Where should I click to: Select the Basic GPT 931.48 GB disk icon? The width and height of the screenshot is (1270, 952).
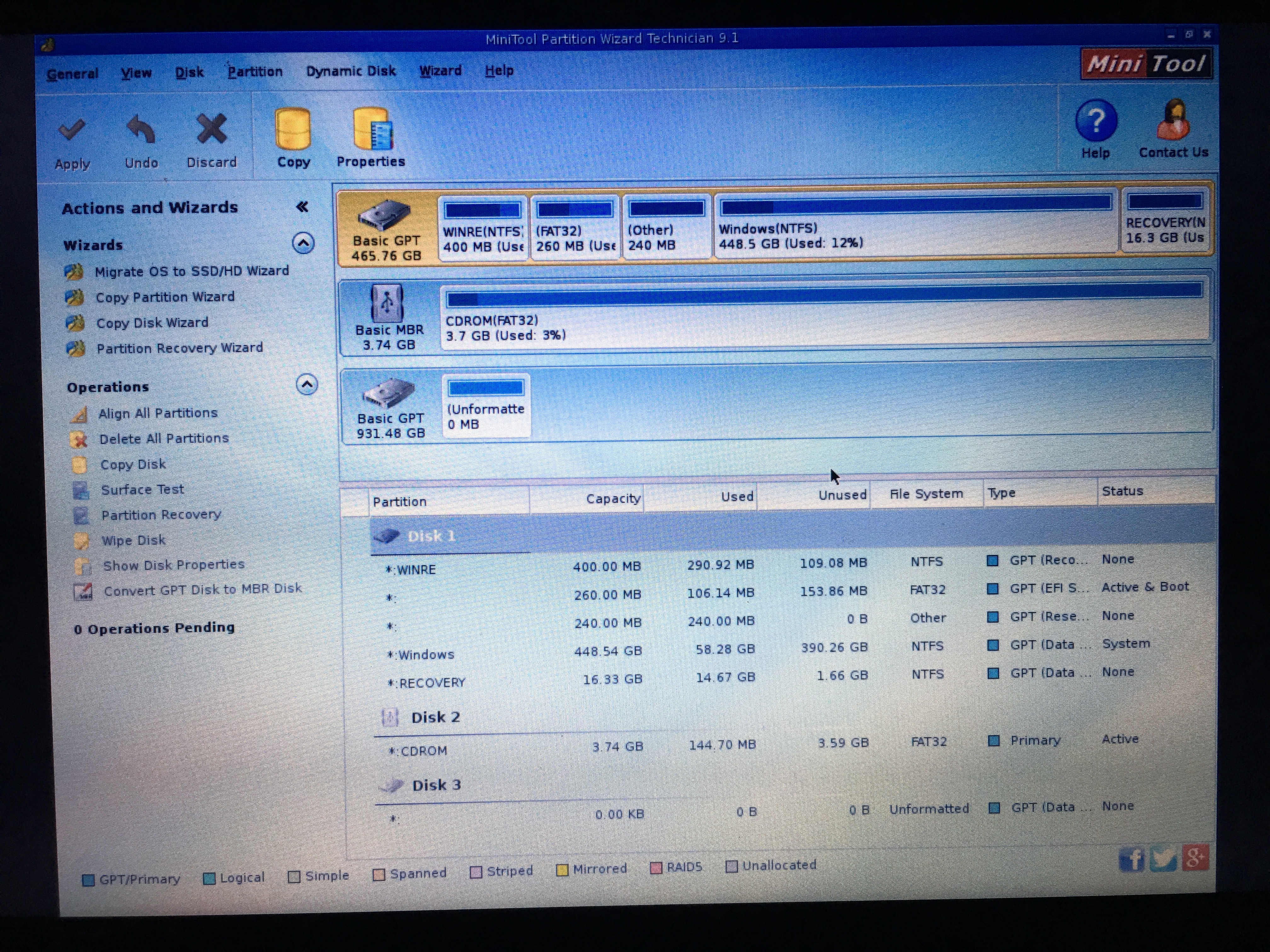pos(389,393)
